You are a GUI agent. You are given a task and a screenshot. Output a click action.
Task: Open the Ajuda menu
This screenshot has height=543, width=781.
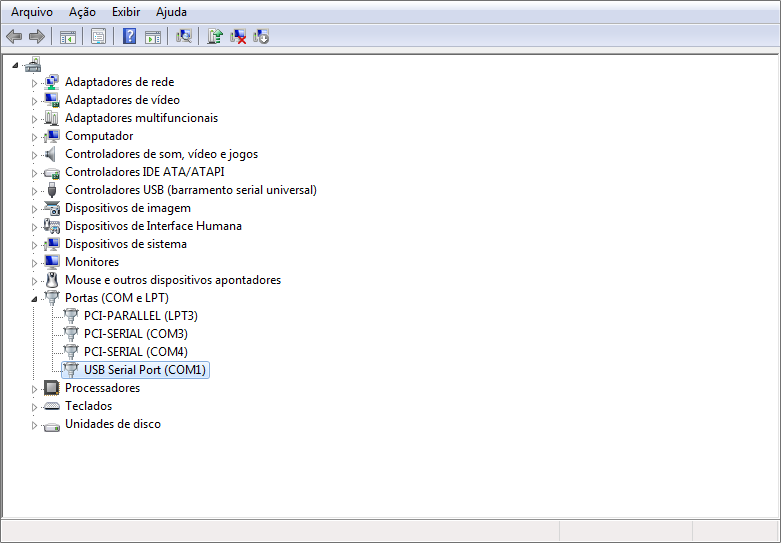point(171,12)
